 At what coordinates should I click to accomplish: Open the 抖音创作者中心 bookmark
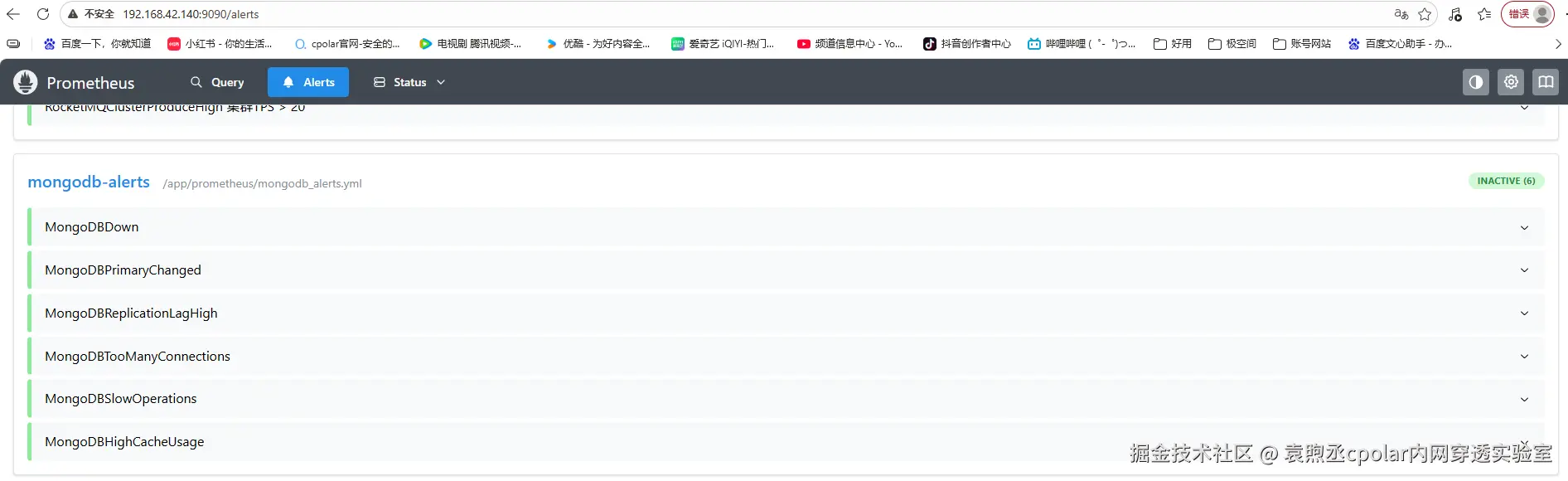(x=967, y=44)
